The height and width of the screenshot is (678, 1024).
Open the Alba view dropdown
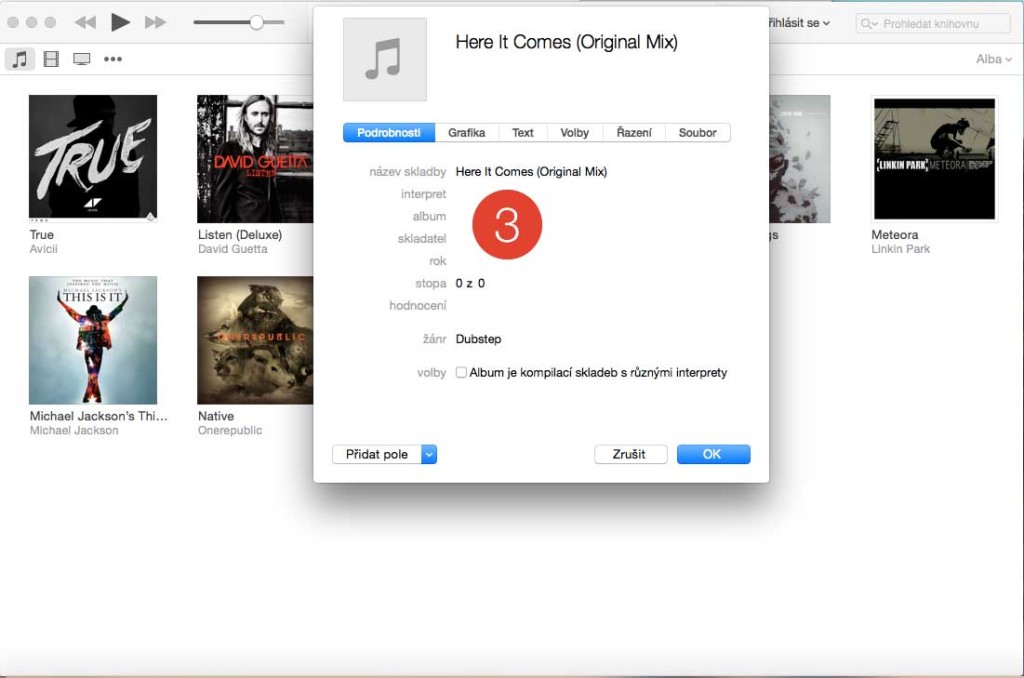993,59
